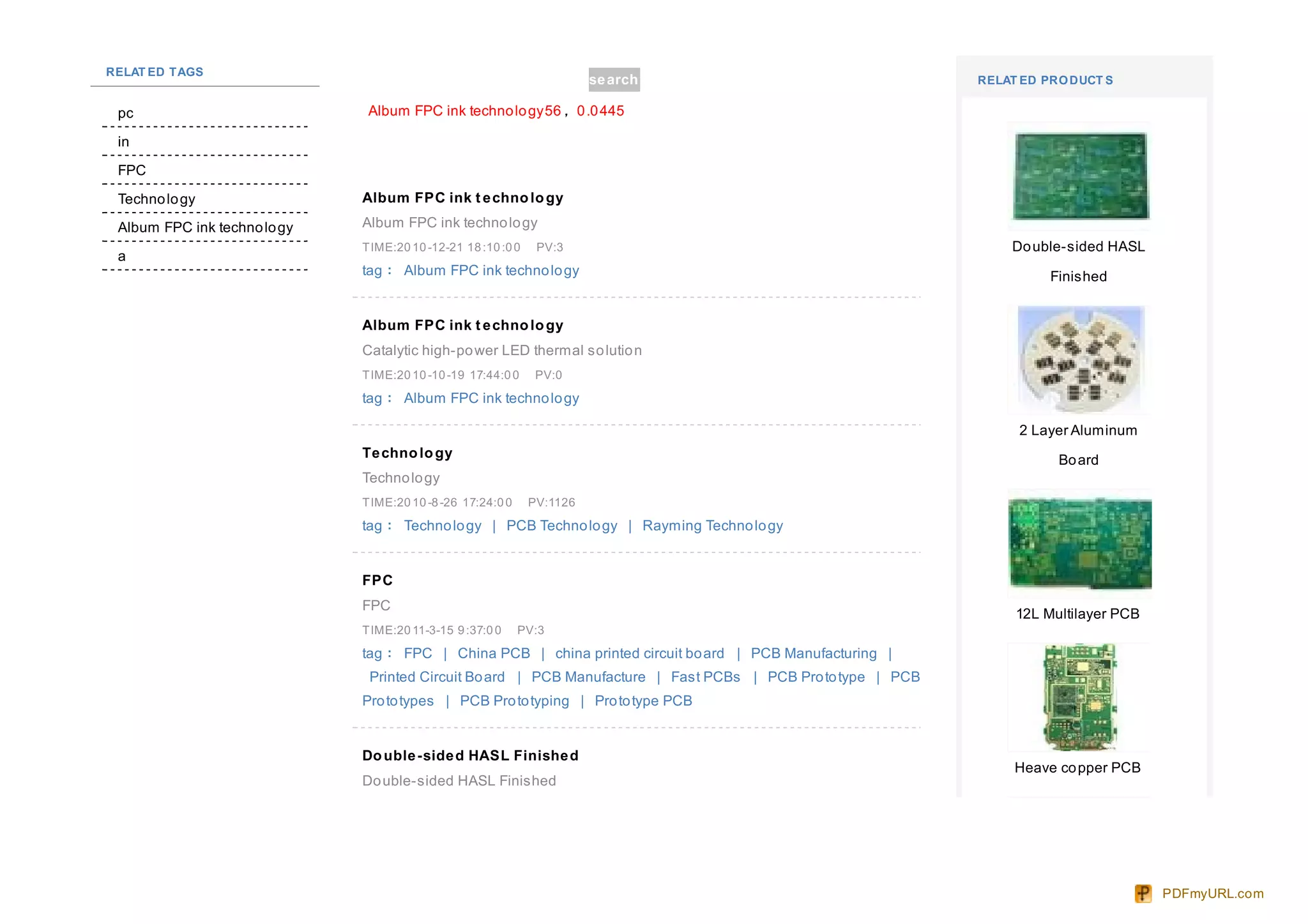
Task: Click the '12L Multilayer PCB' product caption
Action: (x=1077, y=614)
